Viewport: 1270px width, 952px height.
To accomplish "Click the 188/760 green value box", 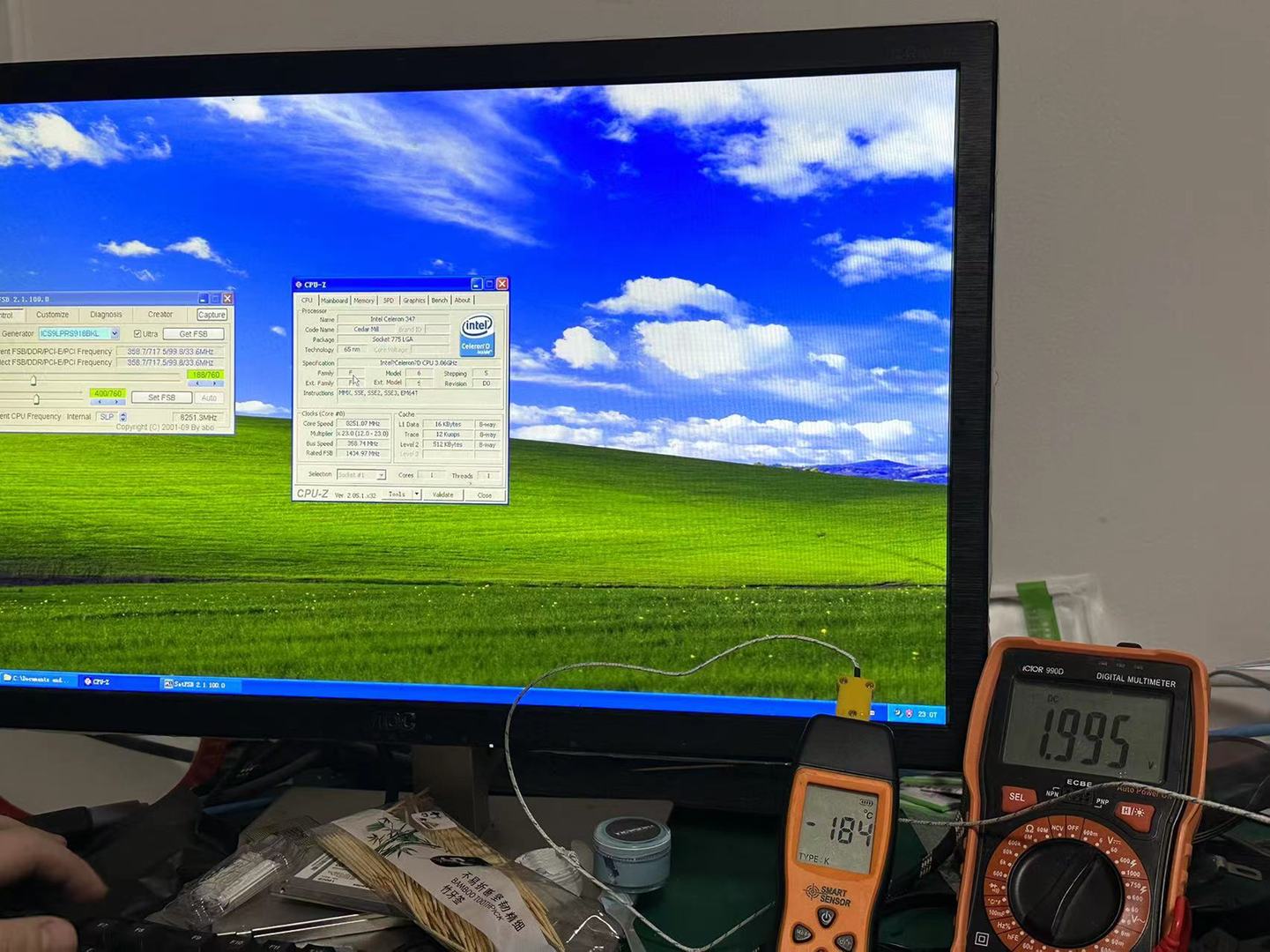I will click(206, 375).
